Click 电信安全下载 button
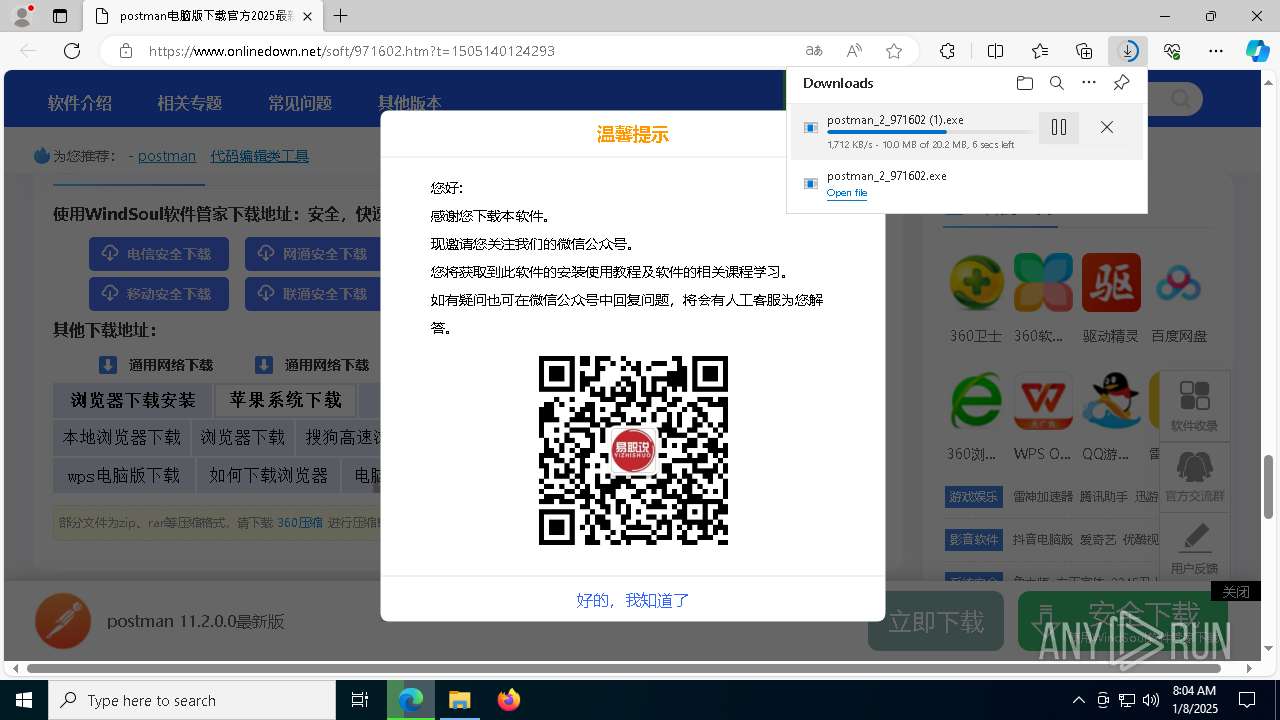This screenshot has height=720, width=1280. [x=159, y=254]
